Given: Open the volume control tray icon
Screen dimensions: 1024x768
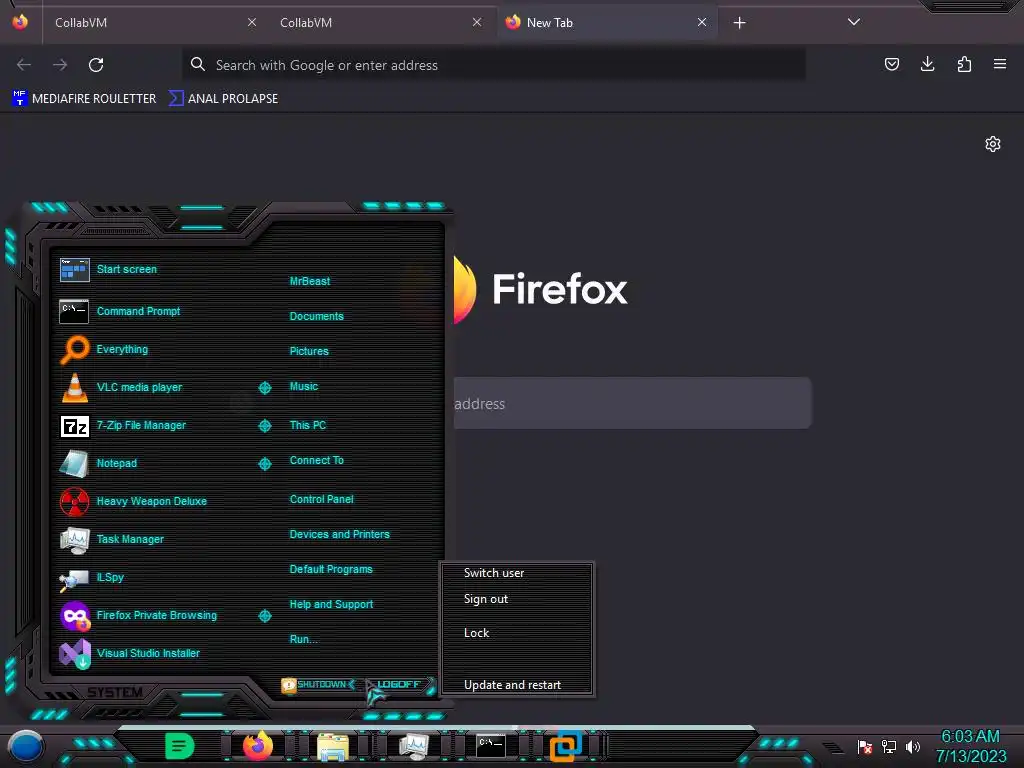Looking at the screenshot, I should coord(913,746).
